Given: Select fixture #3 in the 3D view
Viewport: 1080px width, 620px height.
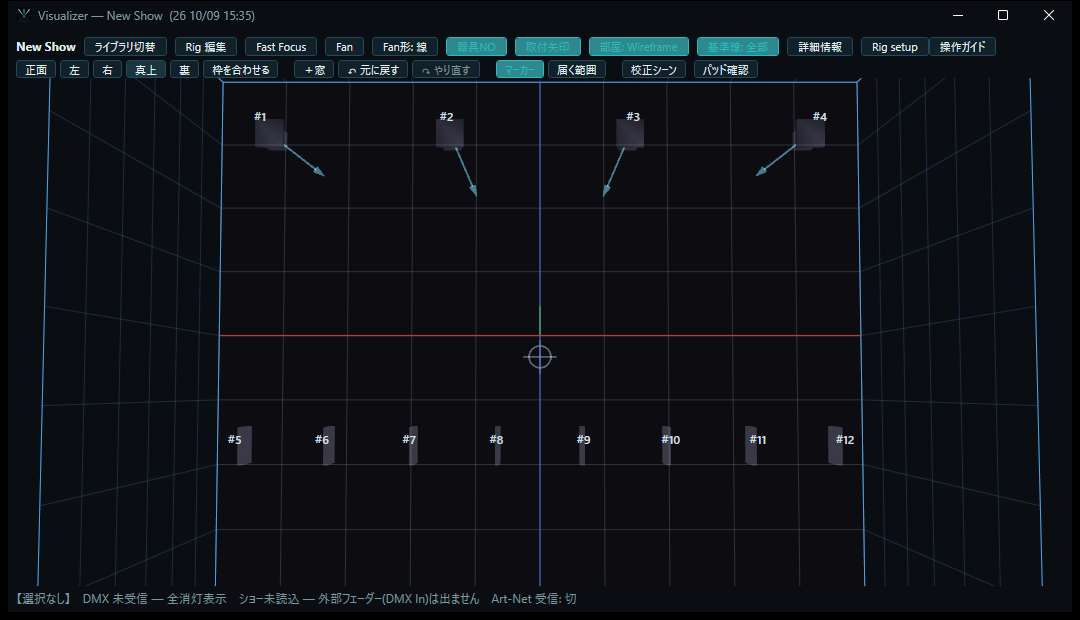Looking at the screenshot, I should tap(630, 134).
